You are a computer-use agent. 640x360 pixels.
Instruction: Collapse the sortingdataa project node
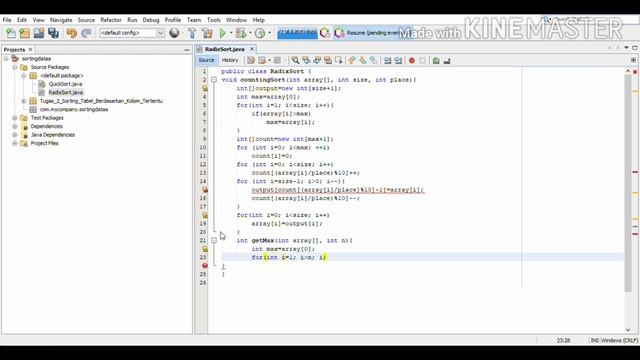[x=6, y=59]
